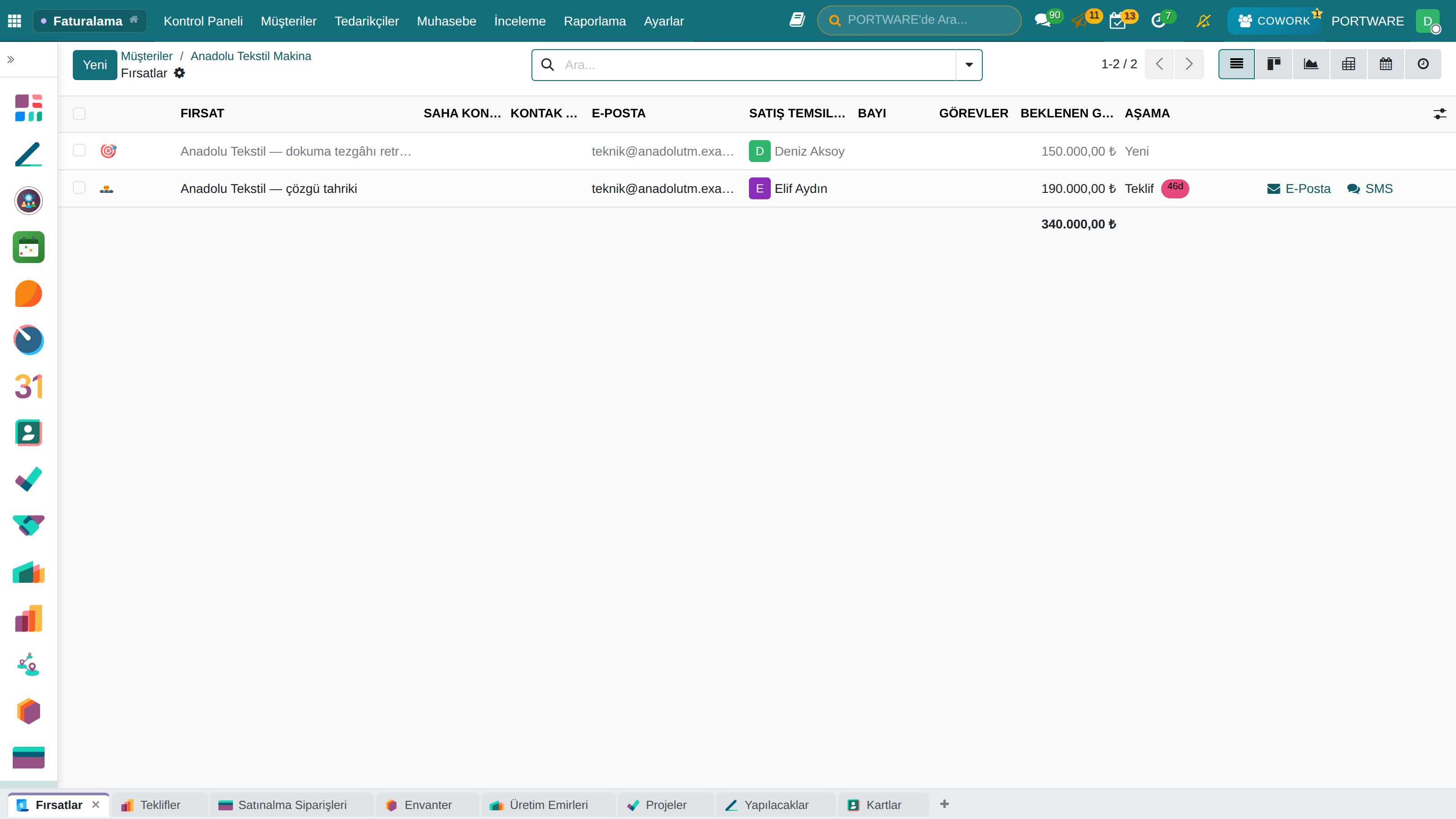Open the hexagon Inventory icon in sidebar
1456x819 pixels.
click(x=28, y=711)
